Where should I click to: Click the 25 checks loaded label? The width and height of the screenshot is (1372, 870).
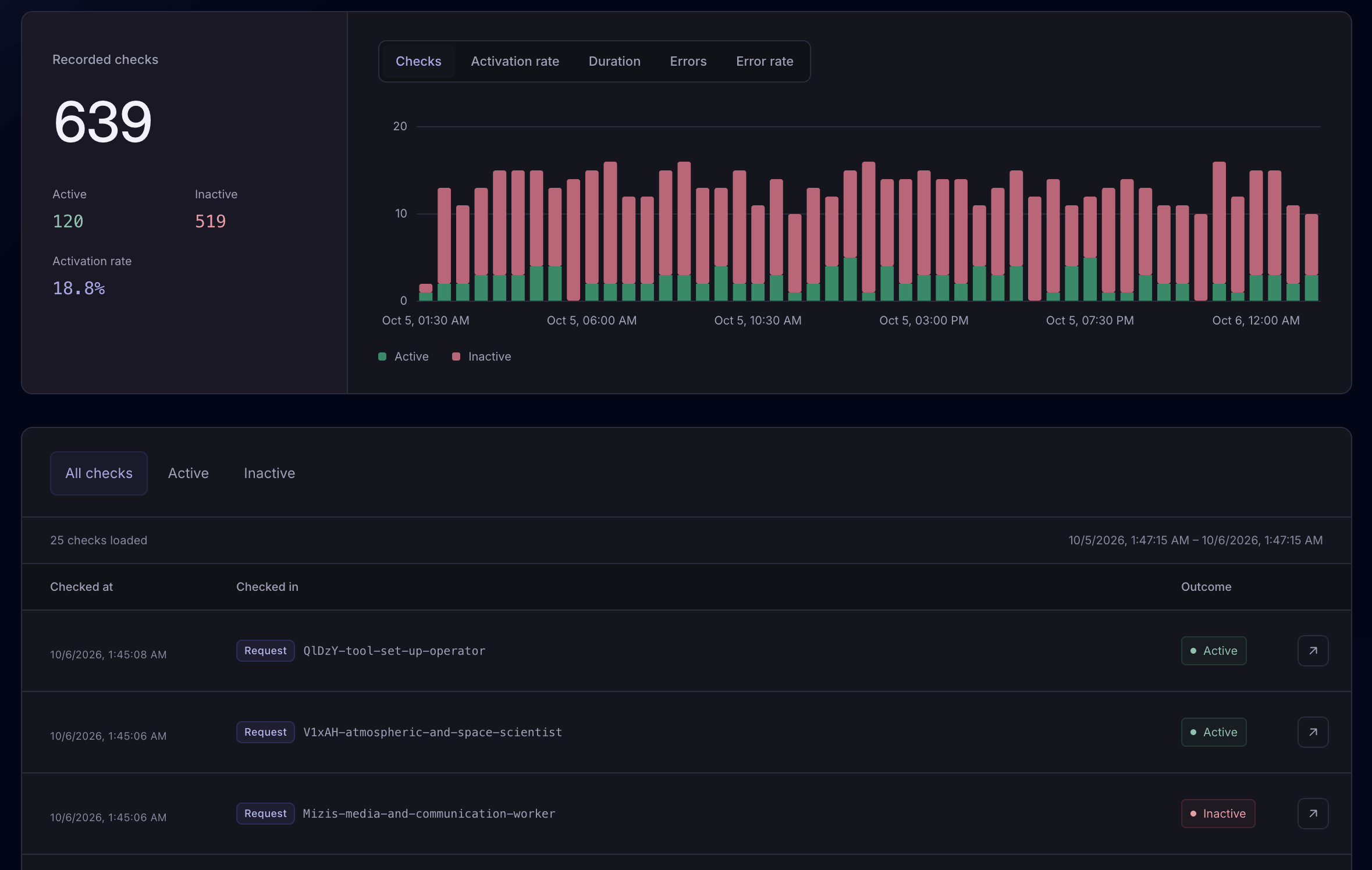(98, 540)
